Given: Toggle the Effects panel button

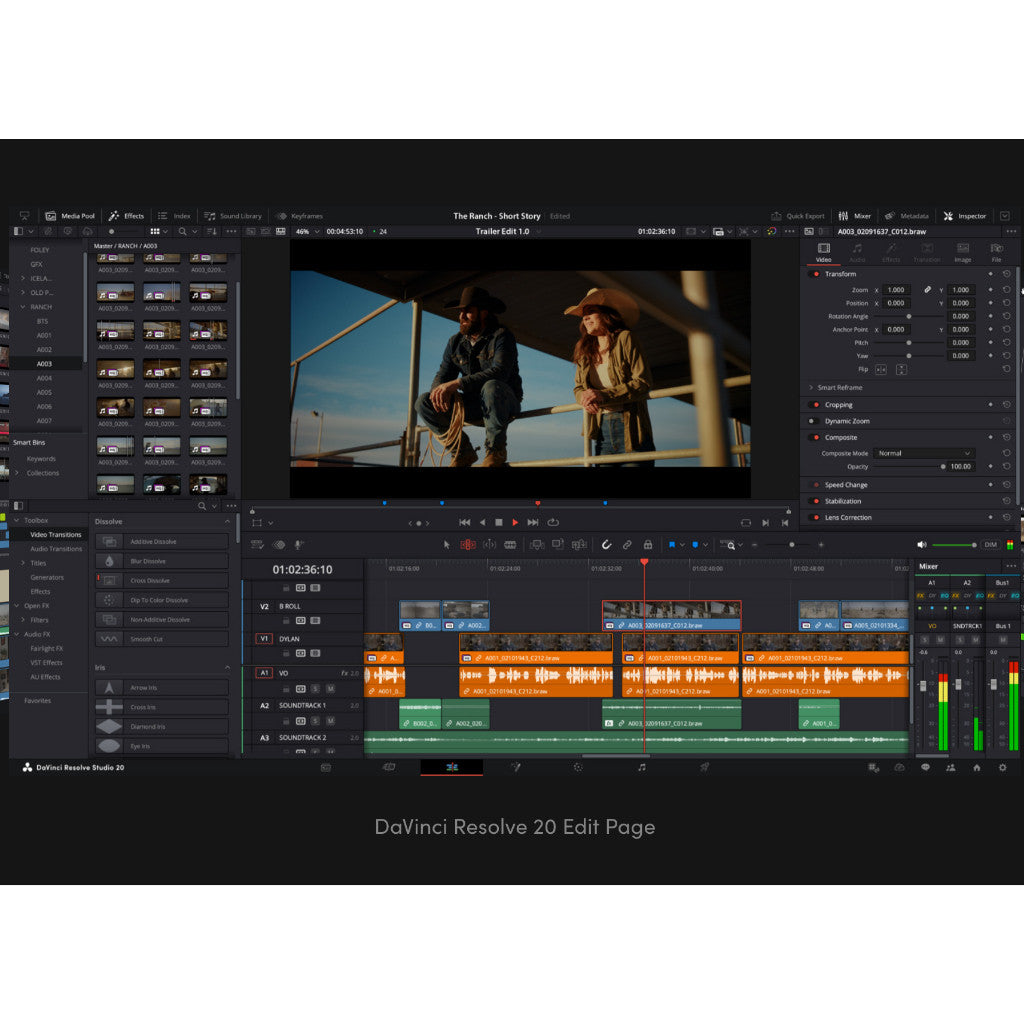Looking at the screenshot, I should coord(126,216).
